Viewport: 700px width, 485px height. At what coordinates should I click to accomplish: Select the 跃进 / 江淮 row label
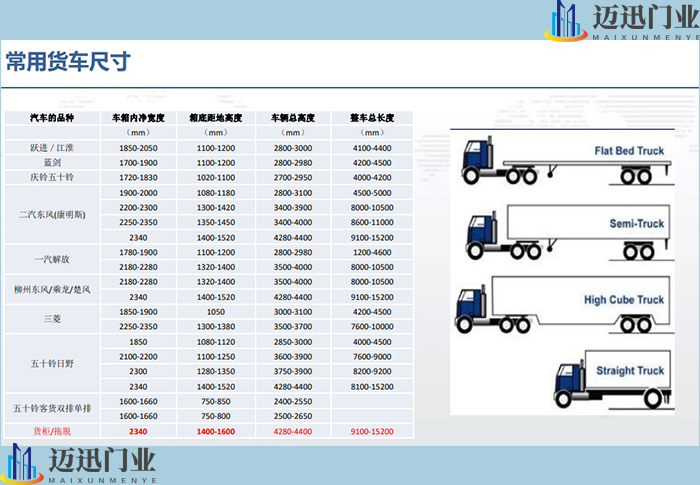coord(52,148)
